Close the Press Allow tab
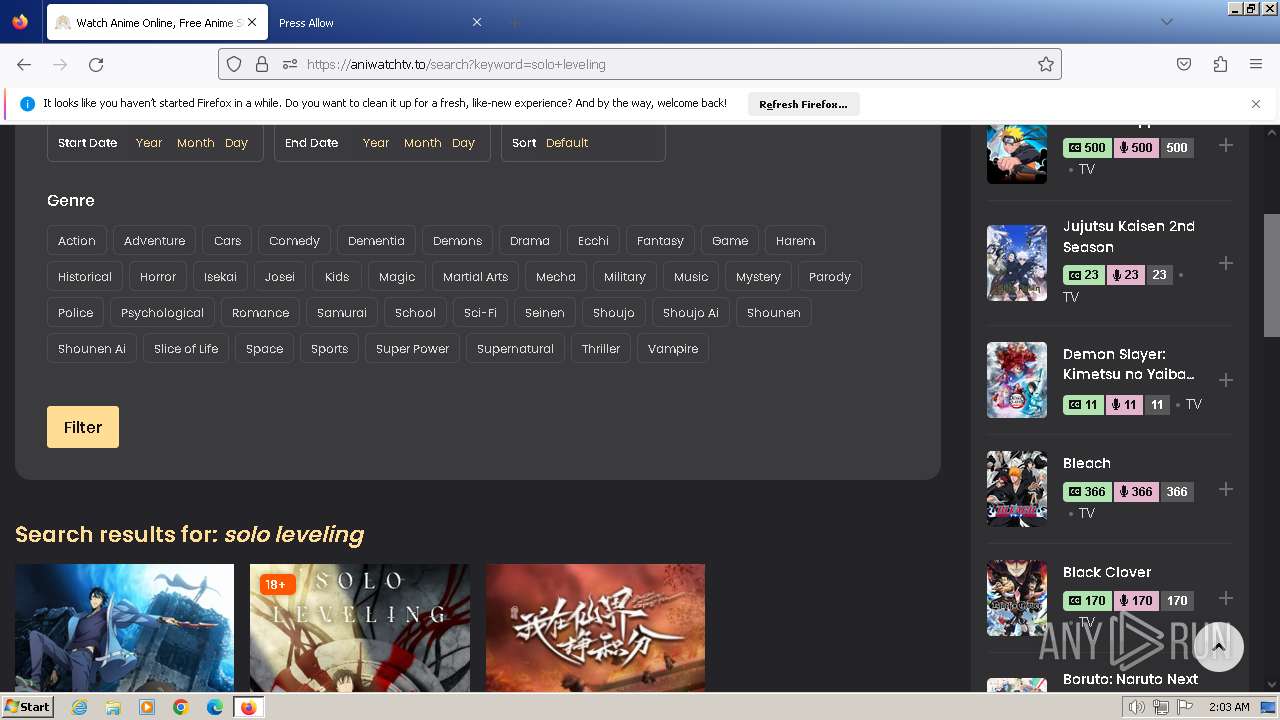Screen dimensions: 1280x720 click(x=477, y=22)
